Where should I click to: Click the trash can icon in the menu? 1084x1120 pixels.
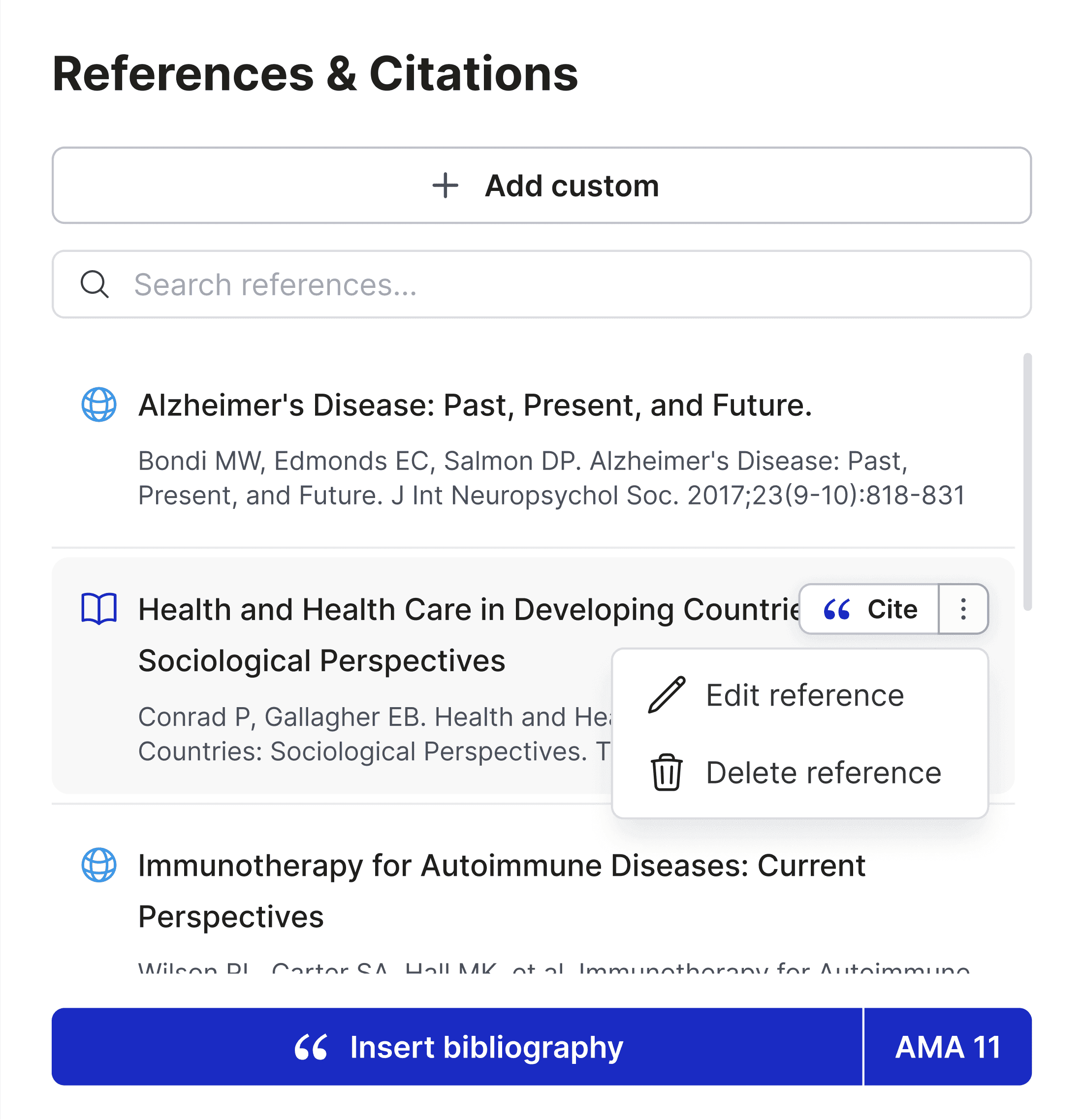tap(667, 773)
